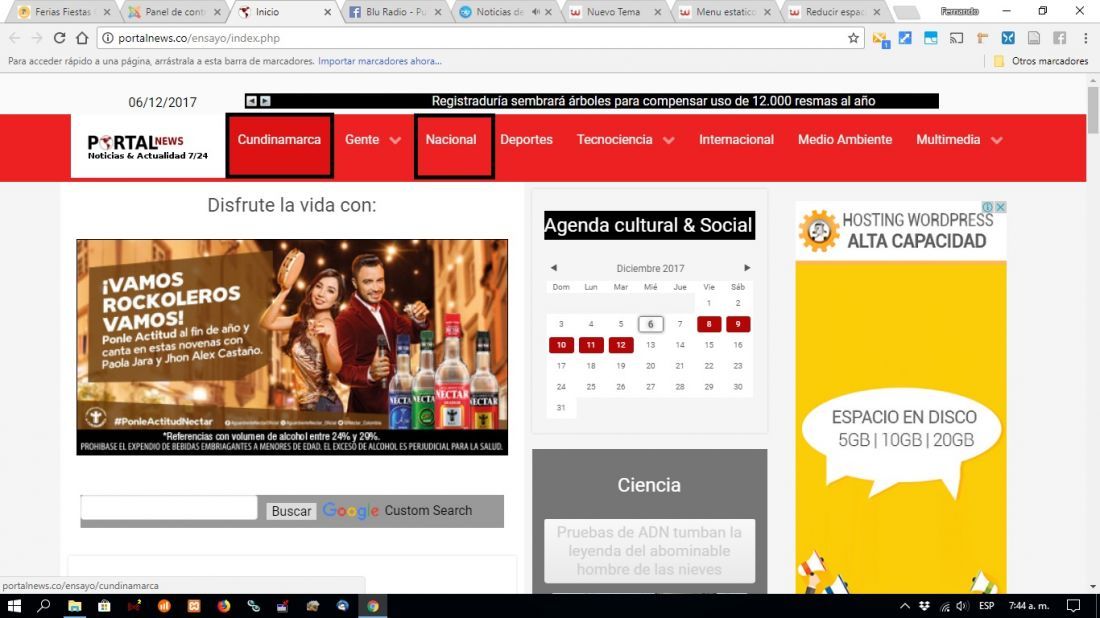1100x618 pixels.
Task: Click the blue arrows resize extension icon
Action: (x=905, y=38)
